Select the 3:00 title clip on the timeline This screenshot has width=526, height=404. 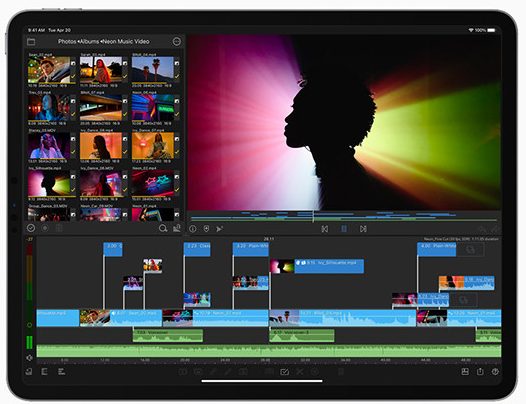tap(113, 249)
